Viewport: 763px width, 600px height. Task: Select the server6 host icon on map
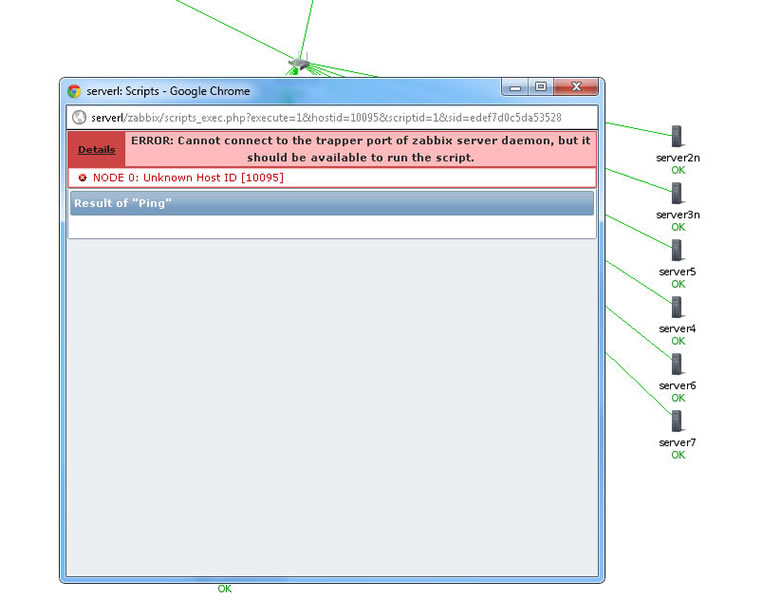[677, 364]
